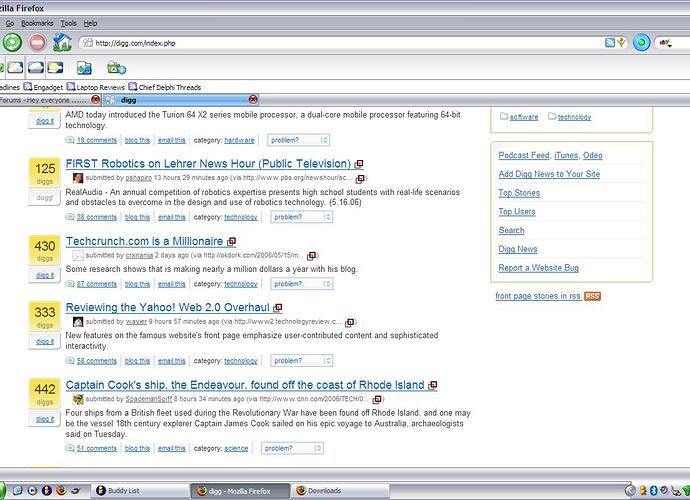
Task: Open problem? dropdown under Captain Cook's story
Action: point(292,449)
